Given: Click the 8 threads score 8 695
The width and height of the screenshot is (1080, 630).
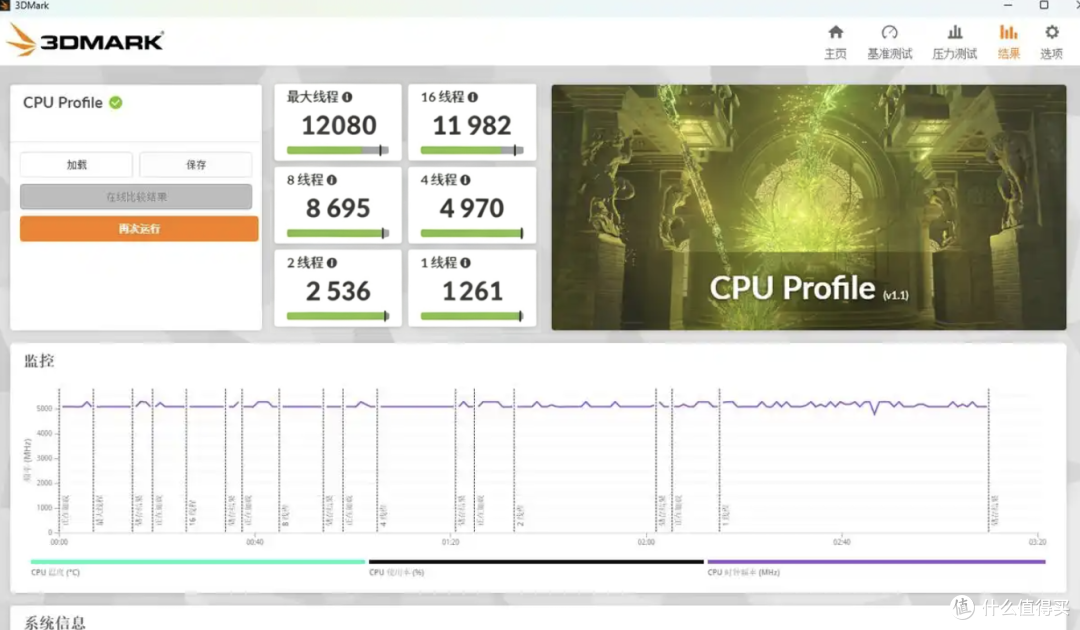Looking at the screenshot, I should tap(338, 208).
